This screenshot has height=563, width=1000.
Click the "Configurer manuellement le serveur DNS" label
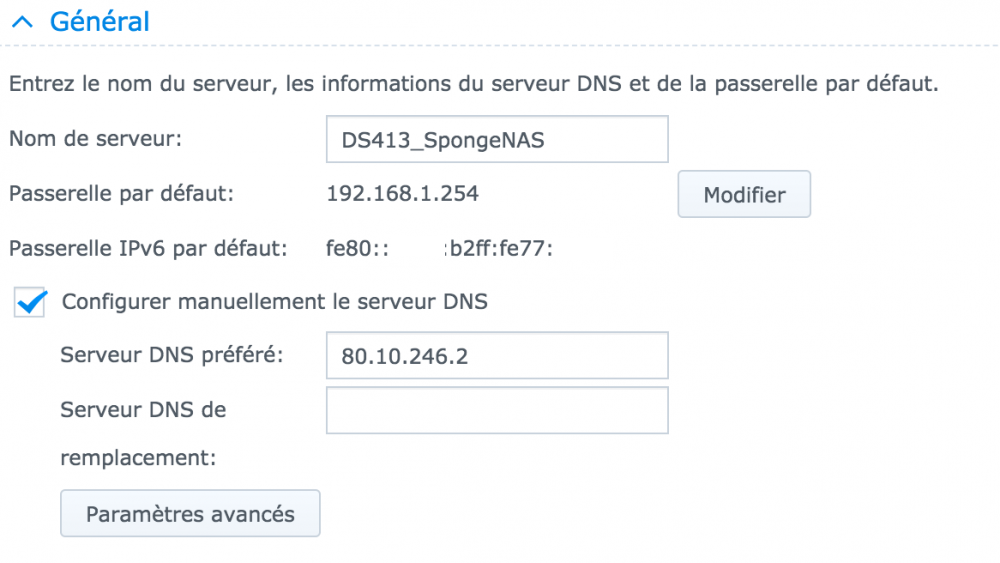pos(274,301)
